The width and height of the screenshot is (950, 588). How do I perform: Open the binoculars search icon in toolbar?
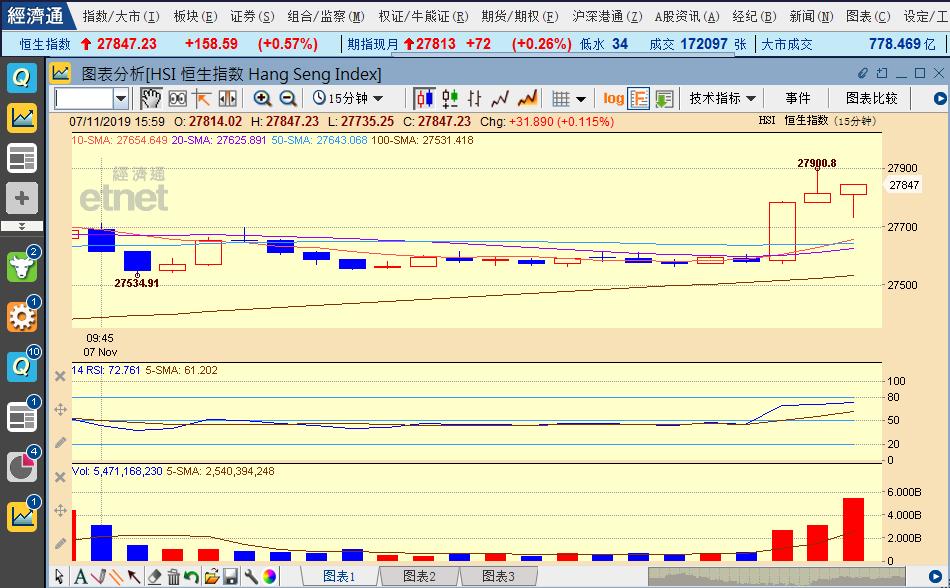pyautogui.click(x=180, y=100)
